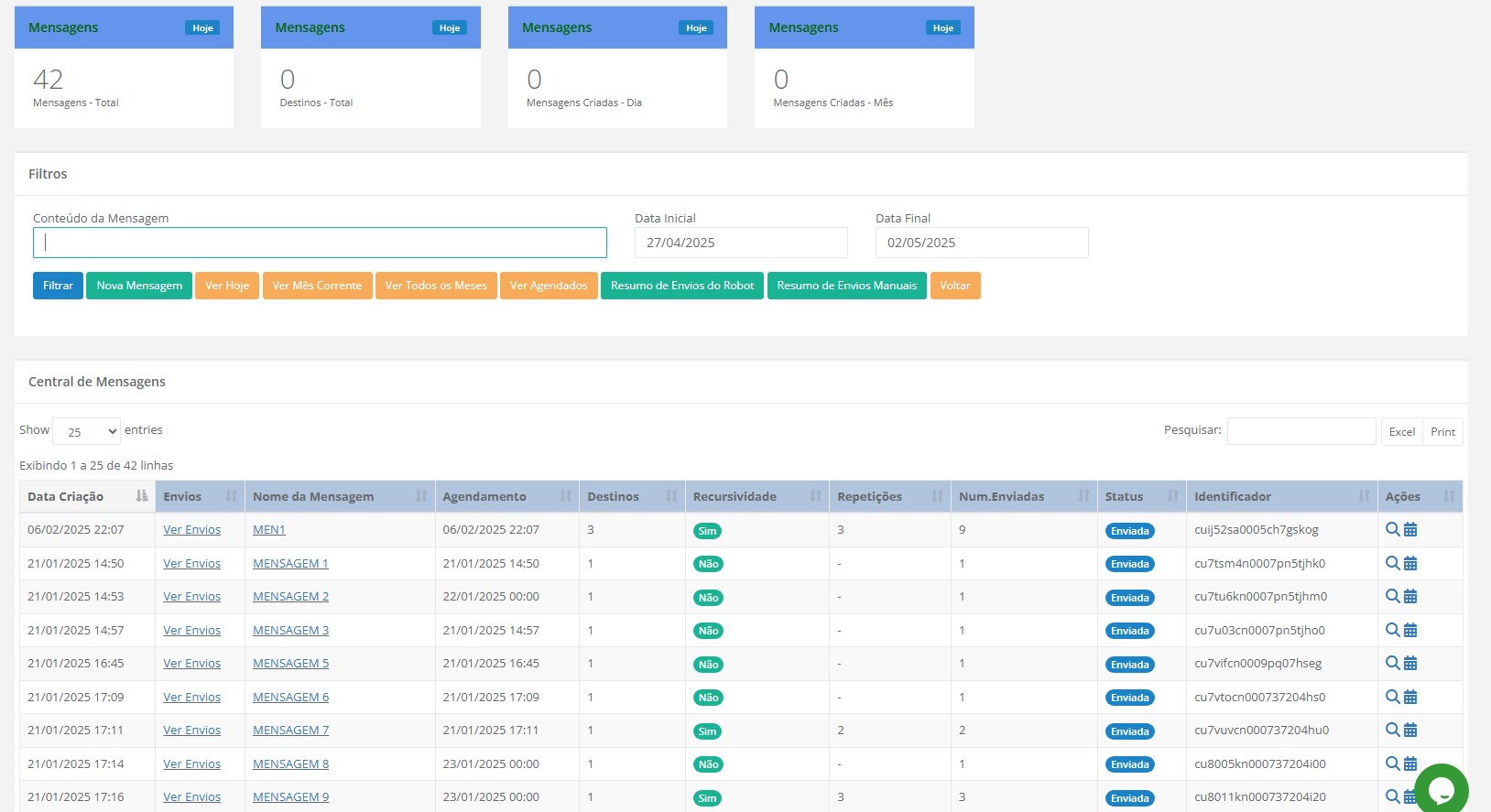Open the MENSAGEM 3 link
Viewport: 1491px width, 812px height.
tap(290, 630)
